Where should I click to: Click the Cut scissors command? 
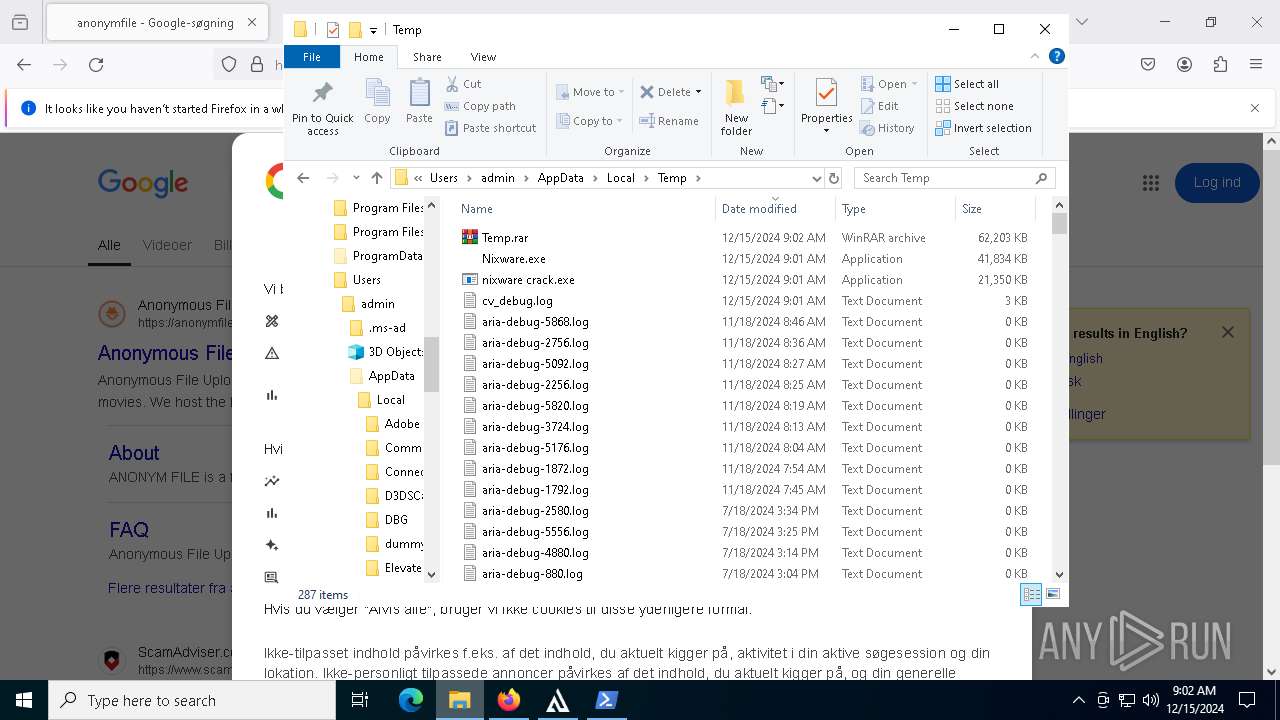tap(464, 84)
